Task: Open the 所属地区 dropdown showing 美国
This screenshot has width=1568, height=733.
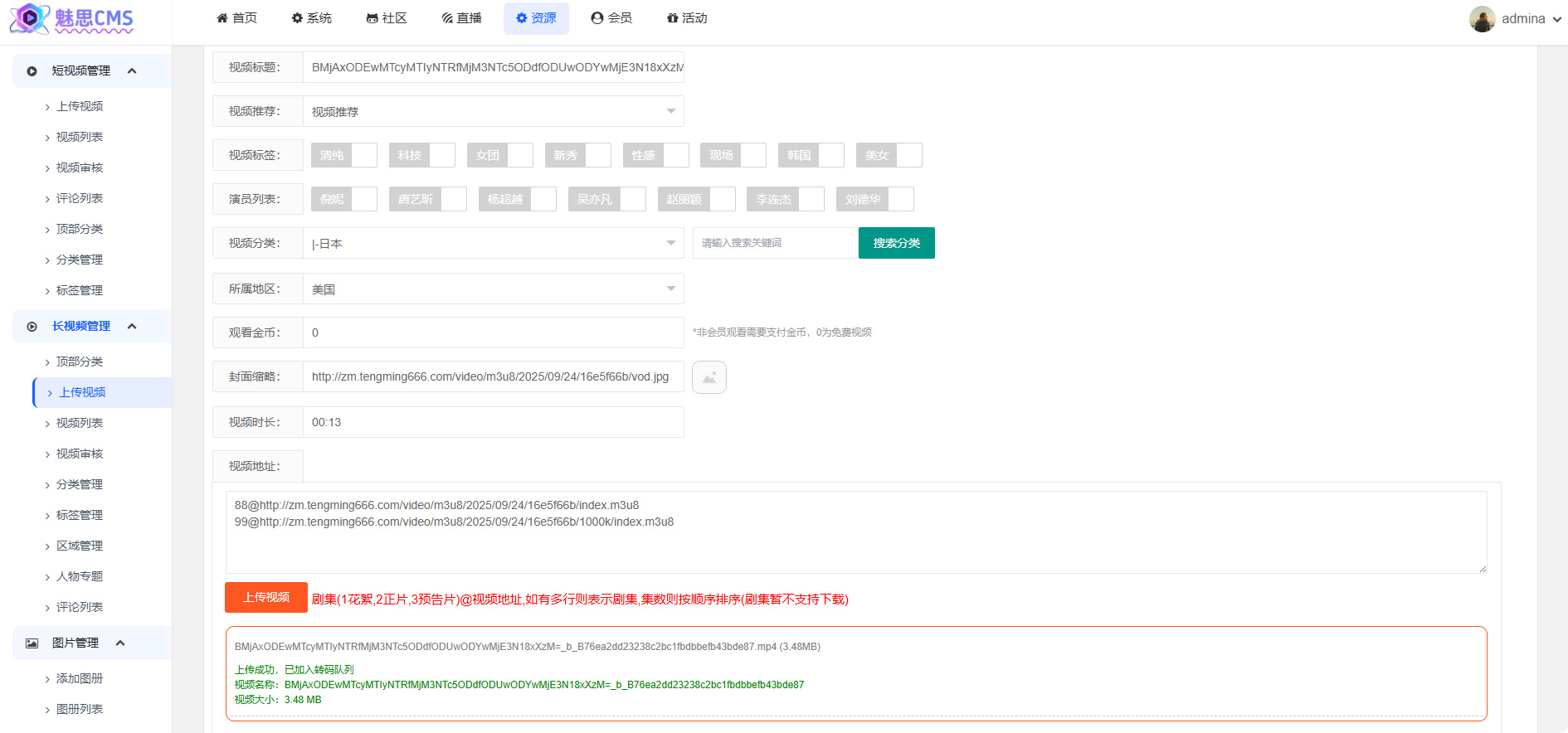Action: point(494,289)
